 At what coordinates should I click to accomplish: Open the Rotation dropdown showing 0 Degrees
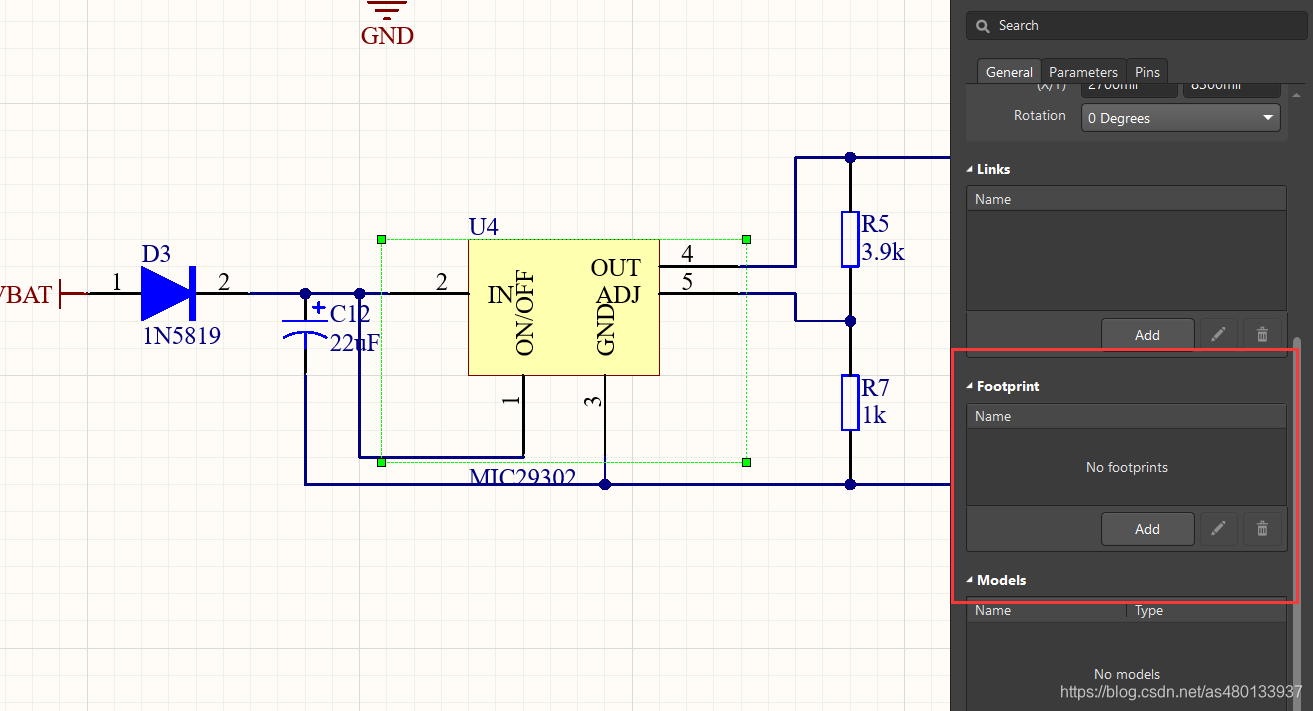[x=1180, y=118]
